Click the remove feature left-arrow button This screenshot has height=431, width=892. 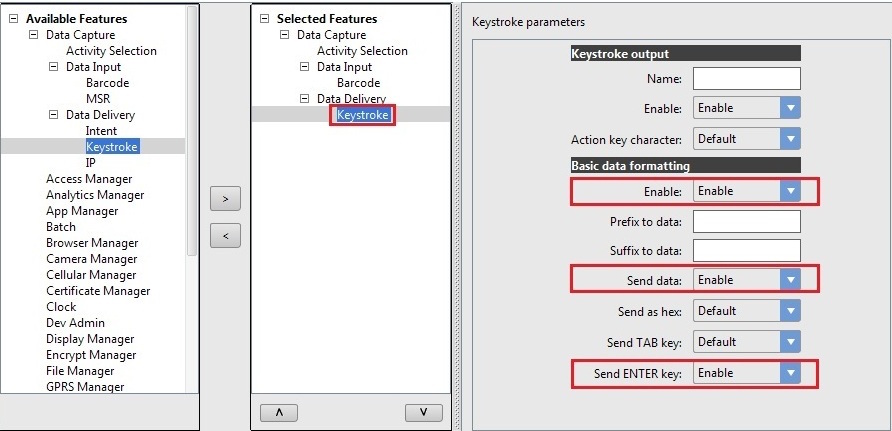tap(225, 236)
